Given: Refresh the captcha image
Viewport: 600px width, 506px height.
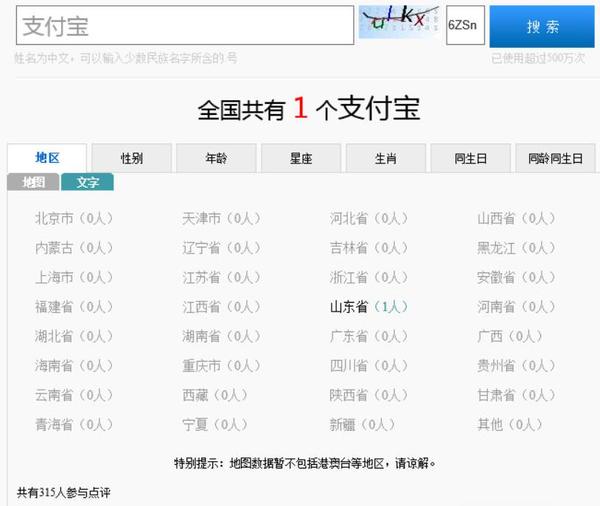Looking at the screenshot, I should [399, 21].
